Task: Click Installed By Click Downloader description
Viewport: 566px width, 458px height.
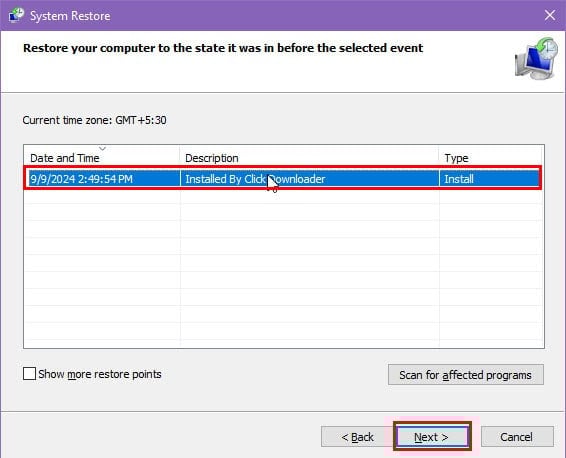Action: click(x=255, y=179)
